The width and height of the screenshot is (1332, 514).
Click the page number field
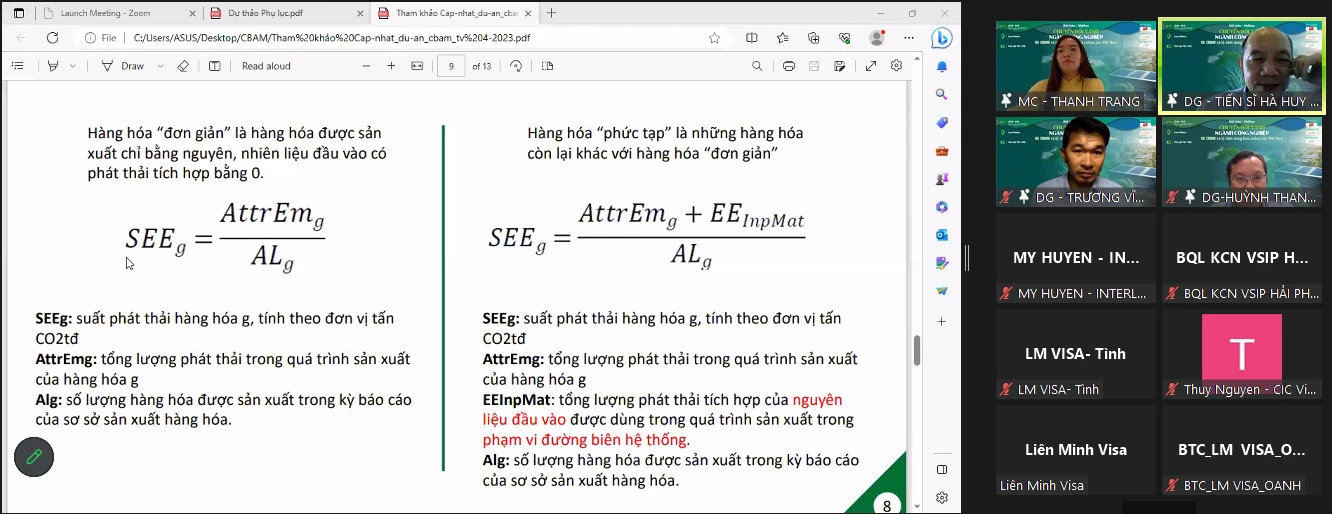click(x=452, y=66)
